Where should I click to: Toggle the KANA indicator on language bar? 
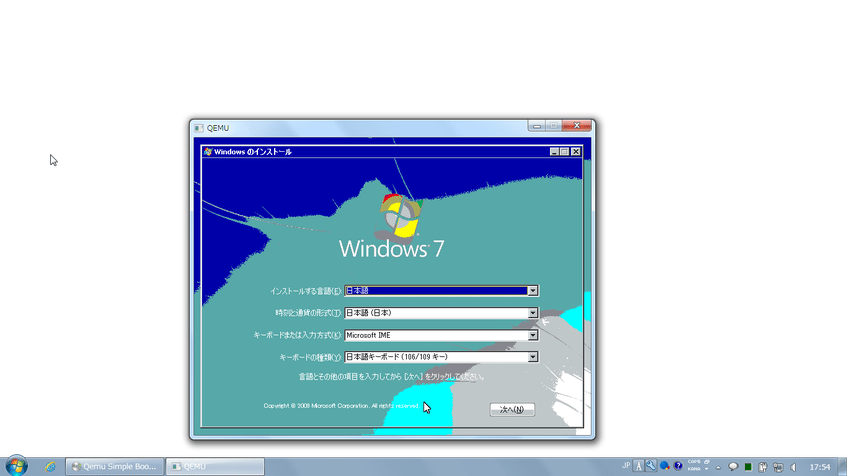(694, 469)
